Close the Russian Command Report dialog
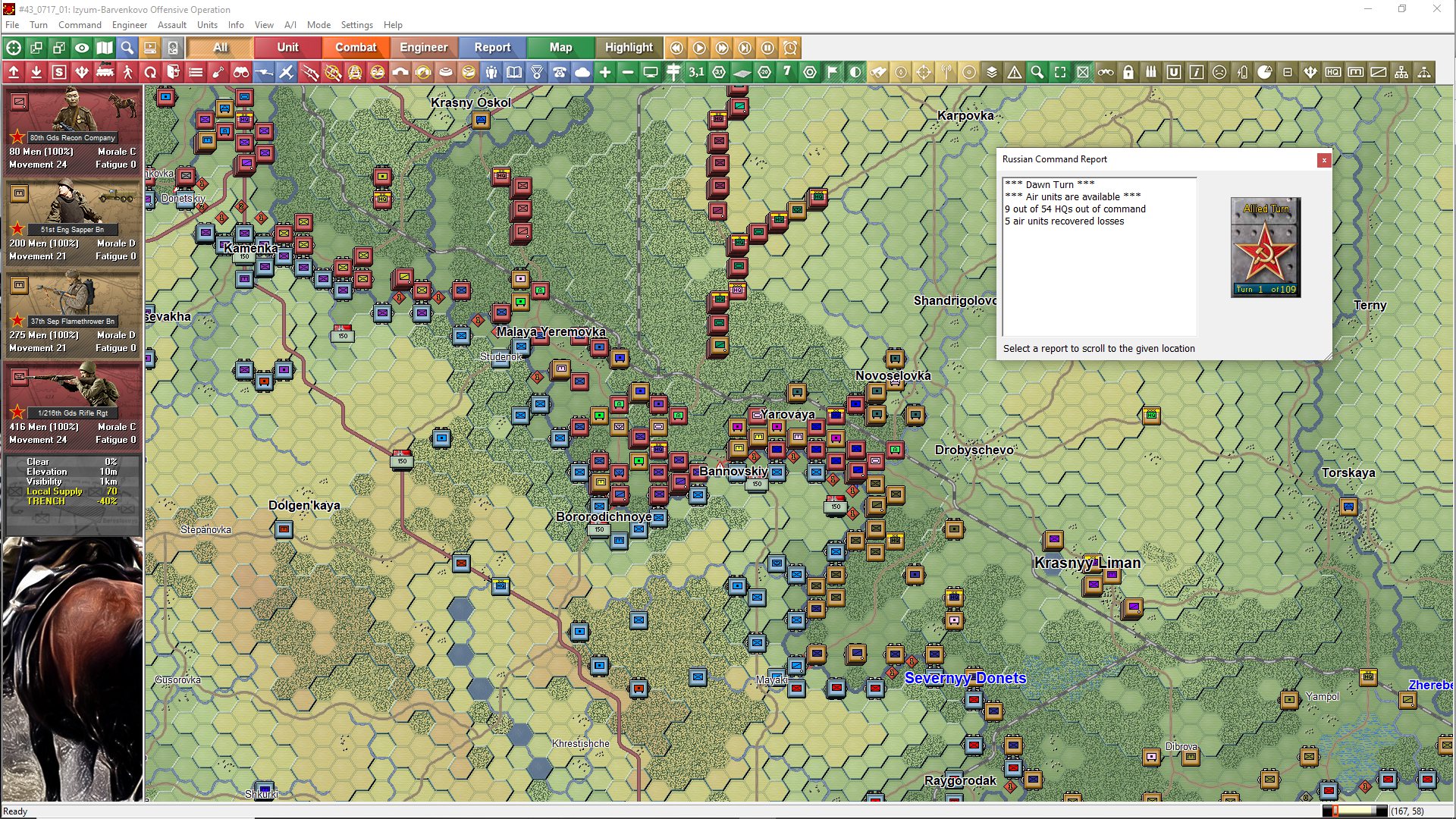 coord(1324,160)
